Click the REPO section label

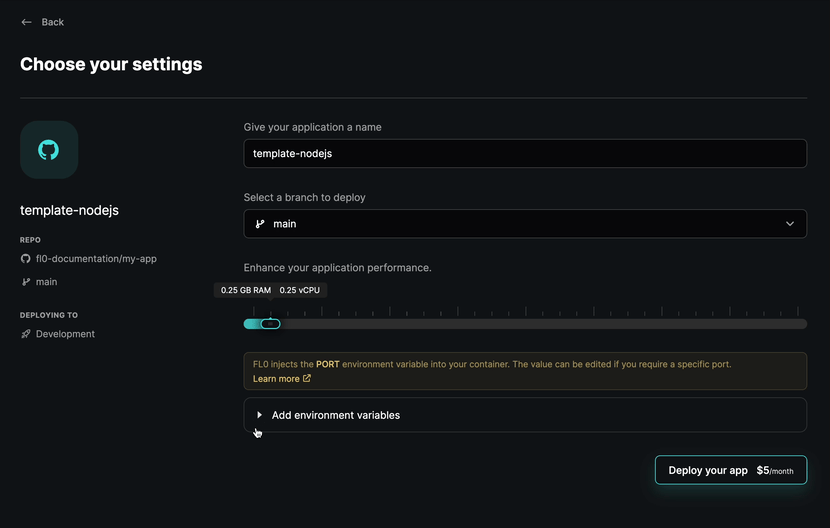[30, 240]
